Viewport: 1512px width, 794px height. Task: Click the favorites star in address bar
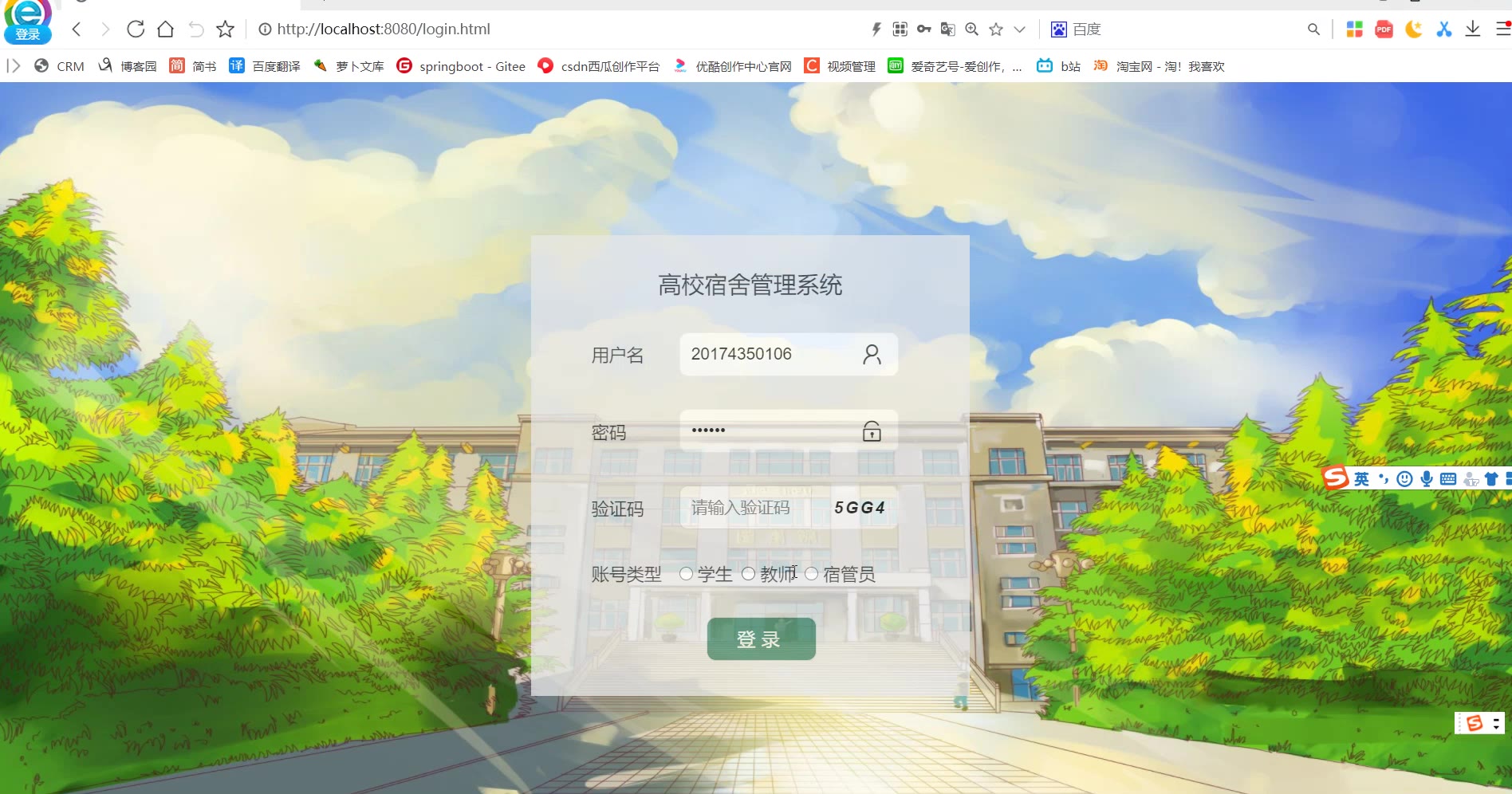click(x=996, y=29)
